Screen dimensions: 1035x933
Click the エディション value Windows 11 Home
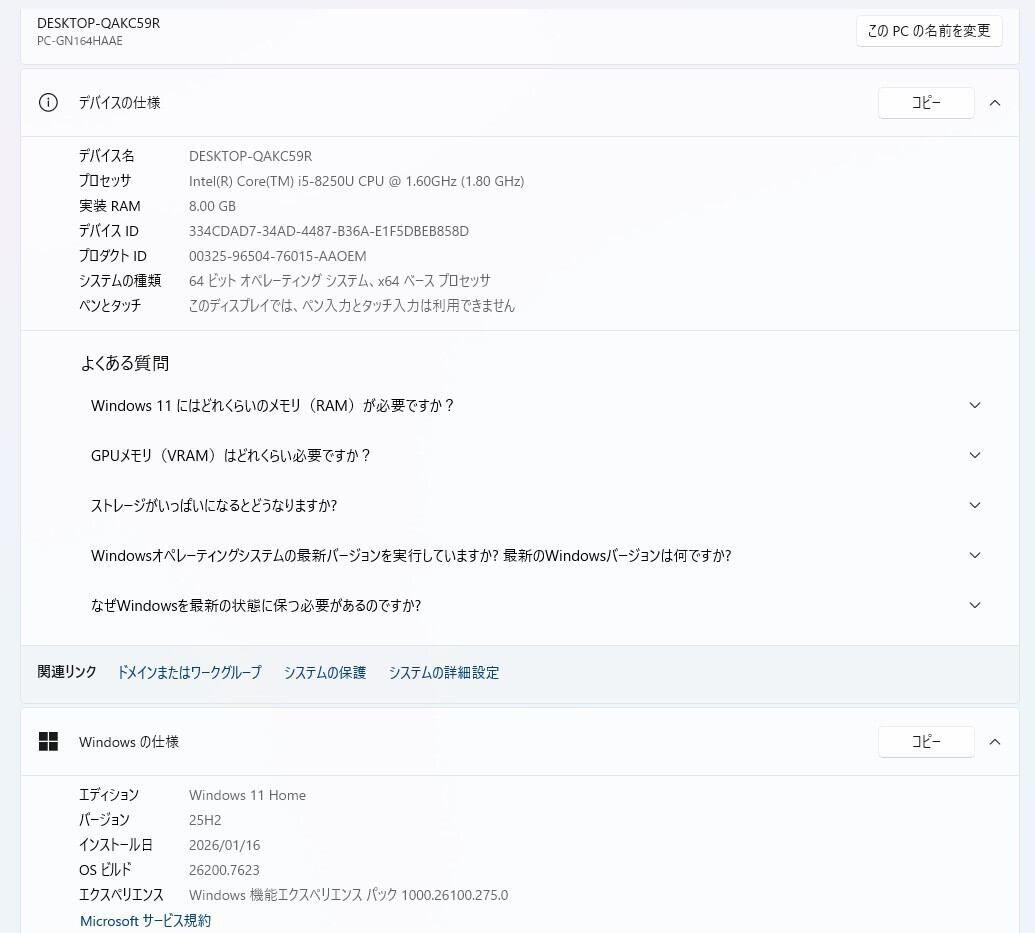pos(248,795)
